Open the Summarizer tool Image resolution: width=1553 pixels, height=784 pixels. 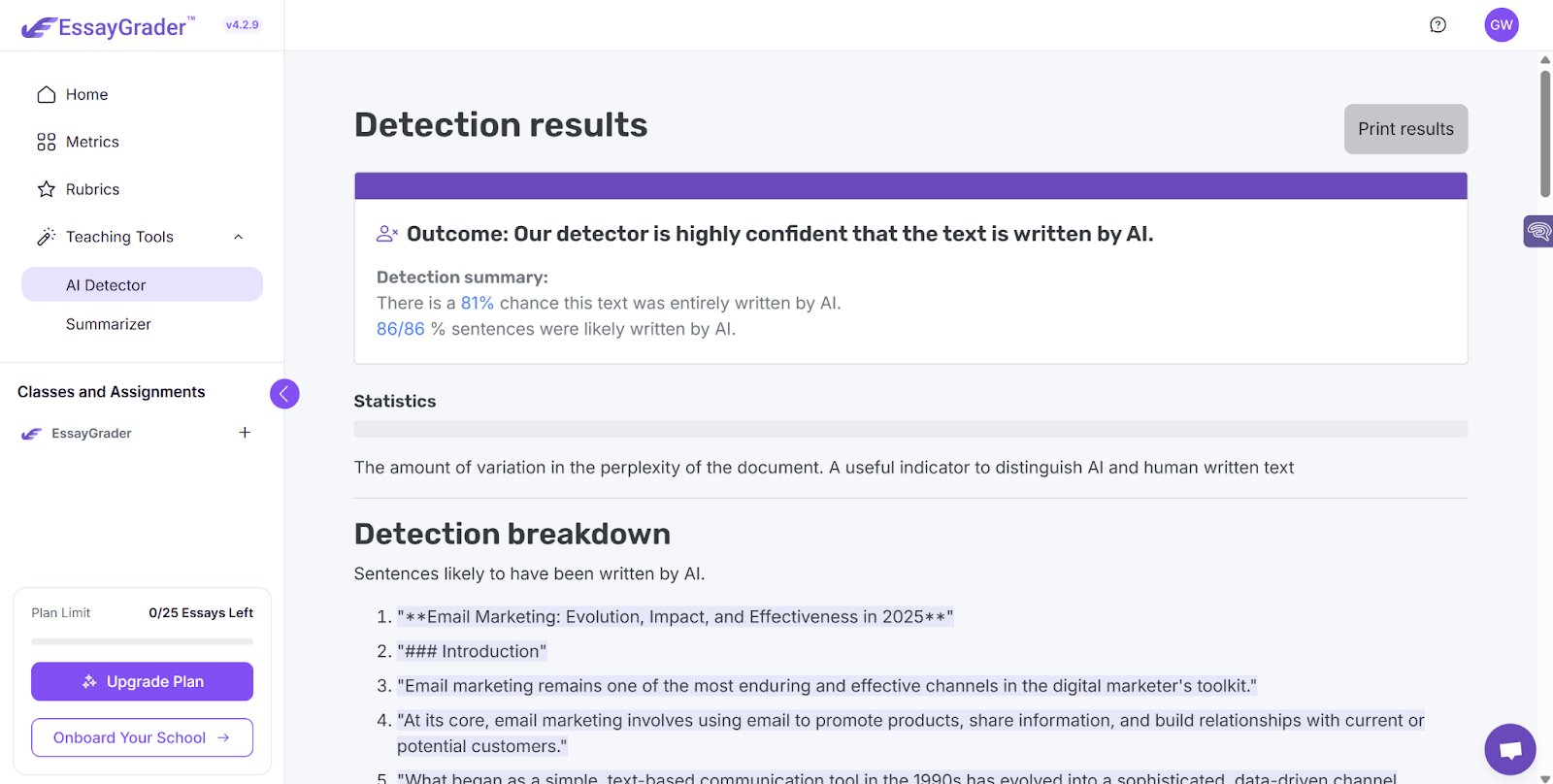coord(108,324)
